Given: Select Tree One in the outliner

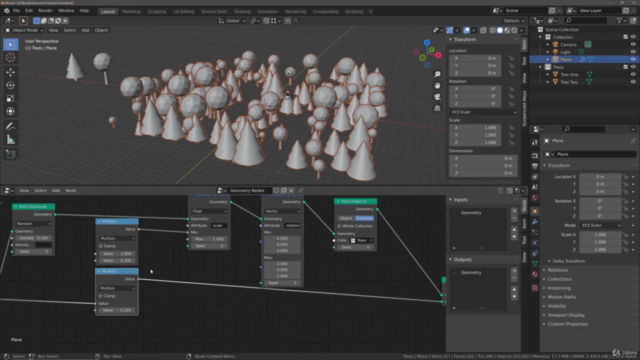Looking at the screenshot, I should point(569,74).
